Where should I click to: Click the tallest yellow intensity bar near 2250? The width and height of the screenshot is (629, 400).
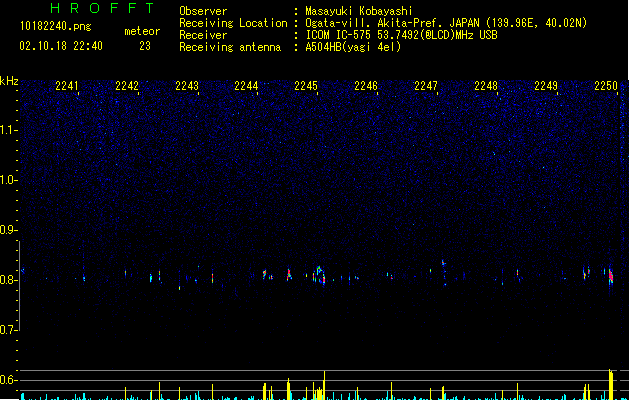pos(611,384)
